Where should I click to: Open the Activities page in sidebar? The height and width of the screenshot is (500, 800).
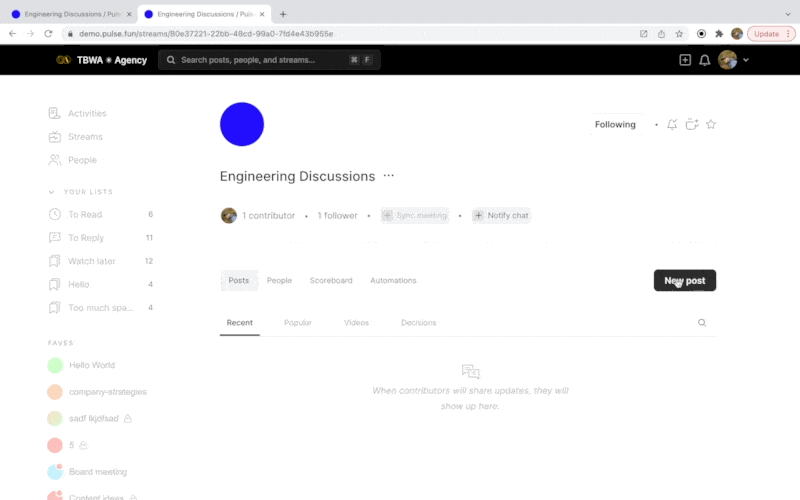pos(86,113)
